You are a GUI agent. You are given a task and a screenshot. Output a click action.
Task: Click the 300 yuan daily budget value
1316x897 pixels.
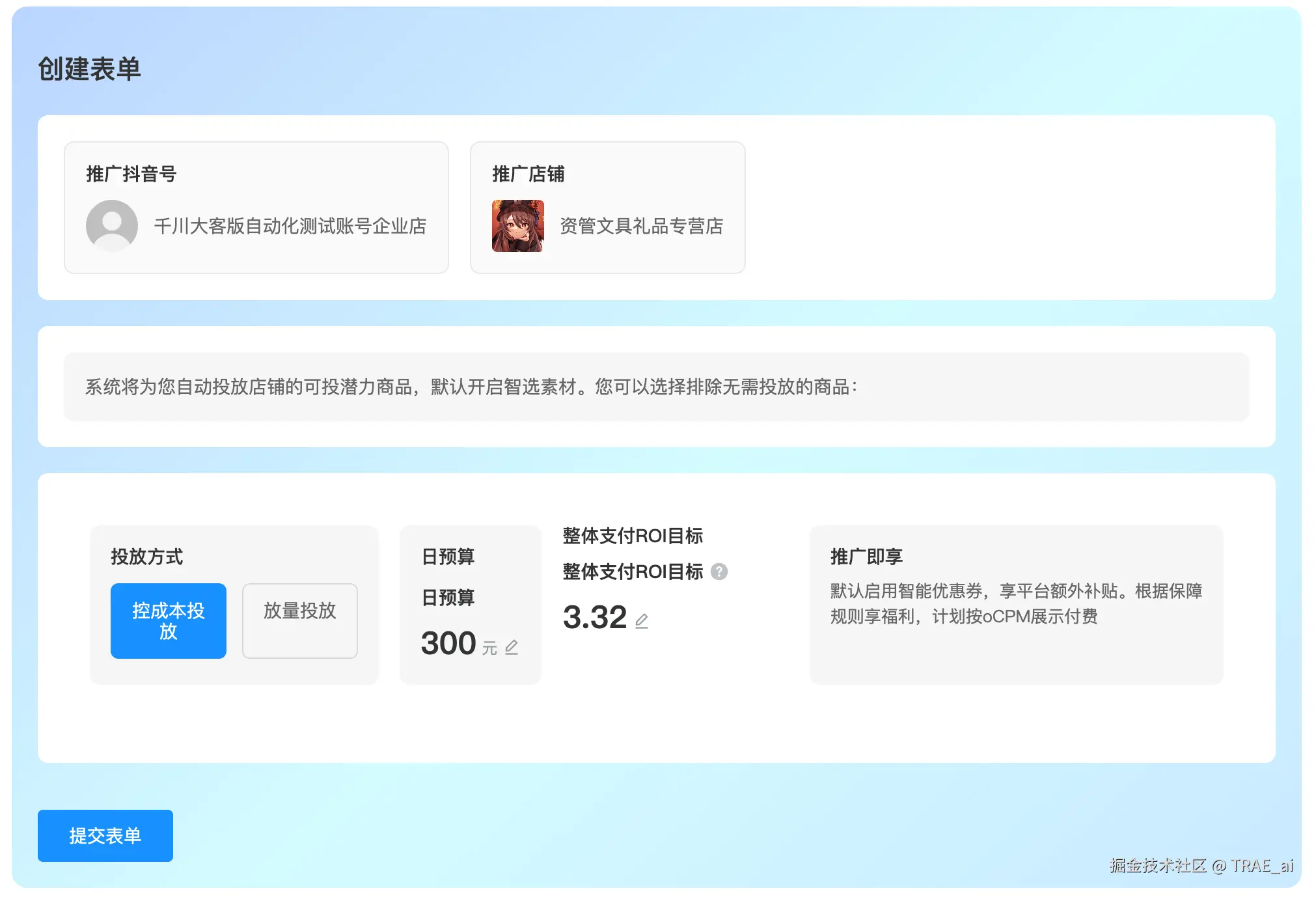(x=448, y=643)
